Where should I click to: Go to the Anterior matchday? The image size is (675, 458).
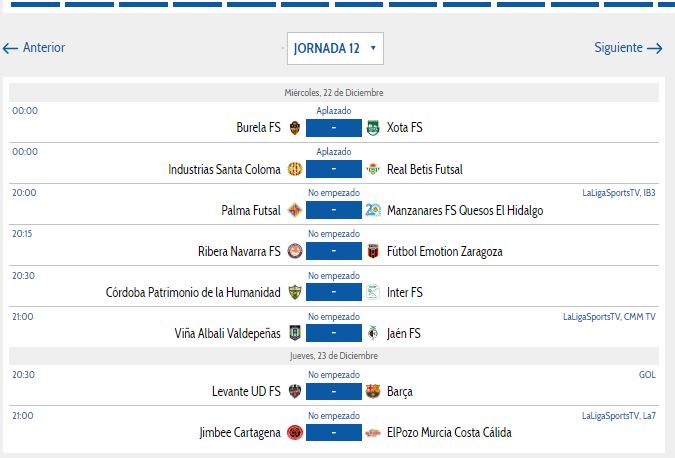click(34, 48)
